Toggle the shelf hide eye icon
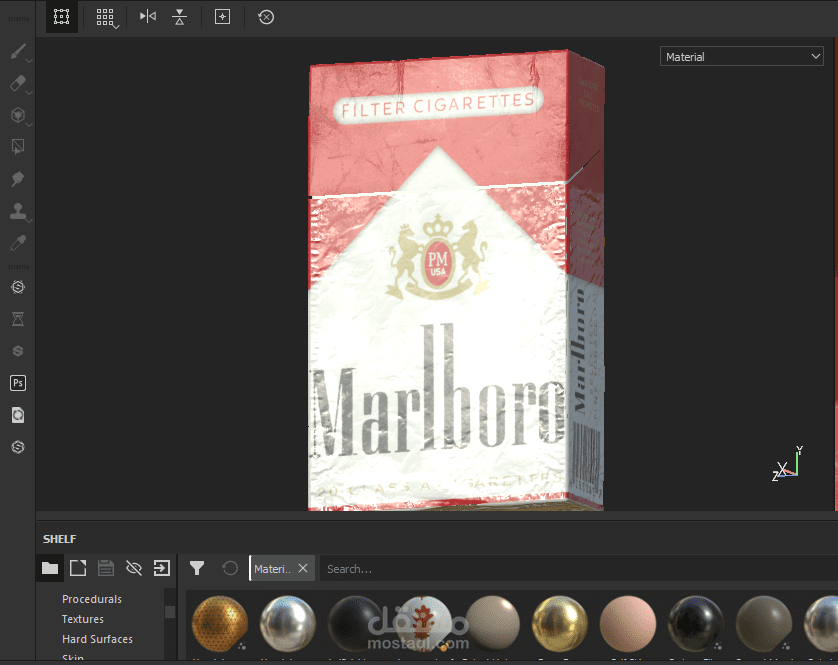This screenshot has height=665, width=838. tap(134, 568)
